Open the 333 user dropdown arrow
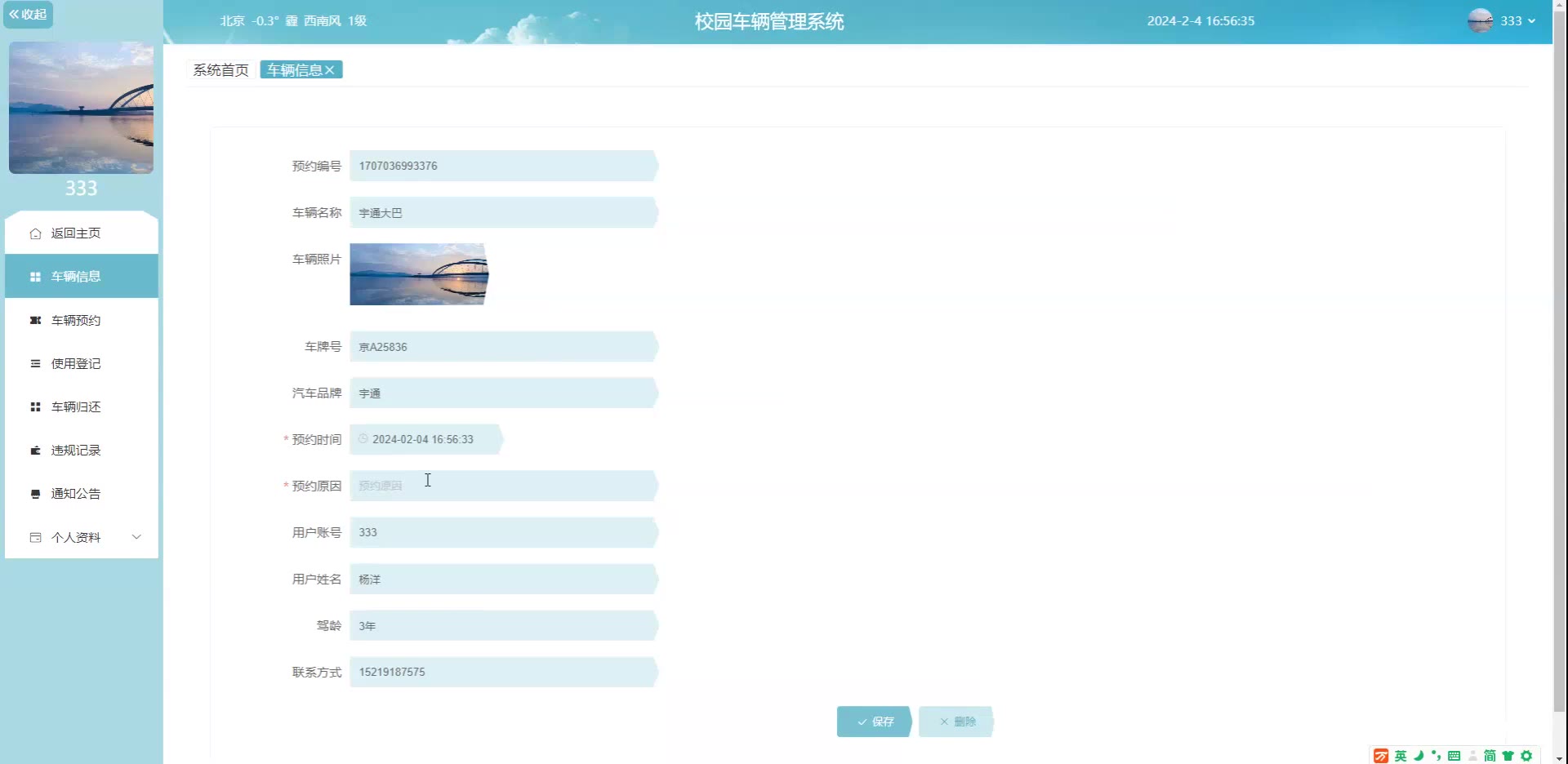The width and height of the screenshot is (1568, 764). 1531,21
